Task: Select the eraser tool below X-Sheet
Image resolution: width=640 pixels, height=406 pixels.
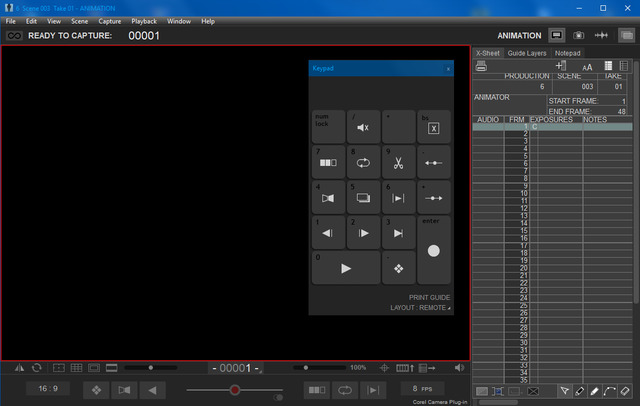Action: pyautogui.click(x=625, y=390)
